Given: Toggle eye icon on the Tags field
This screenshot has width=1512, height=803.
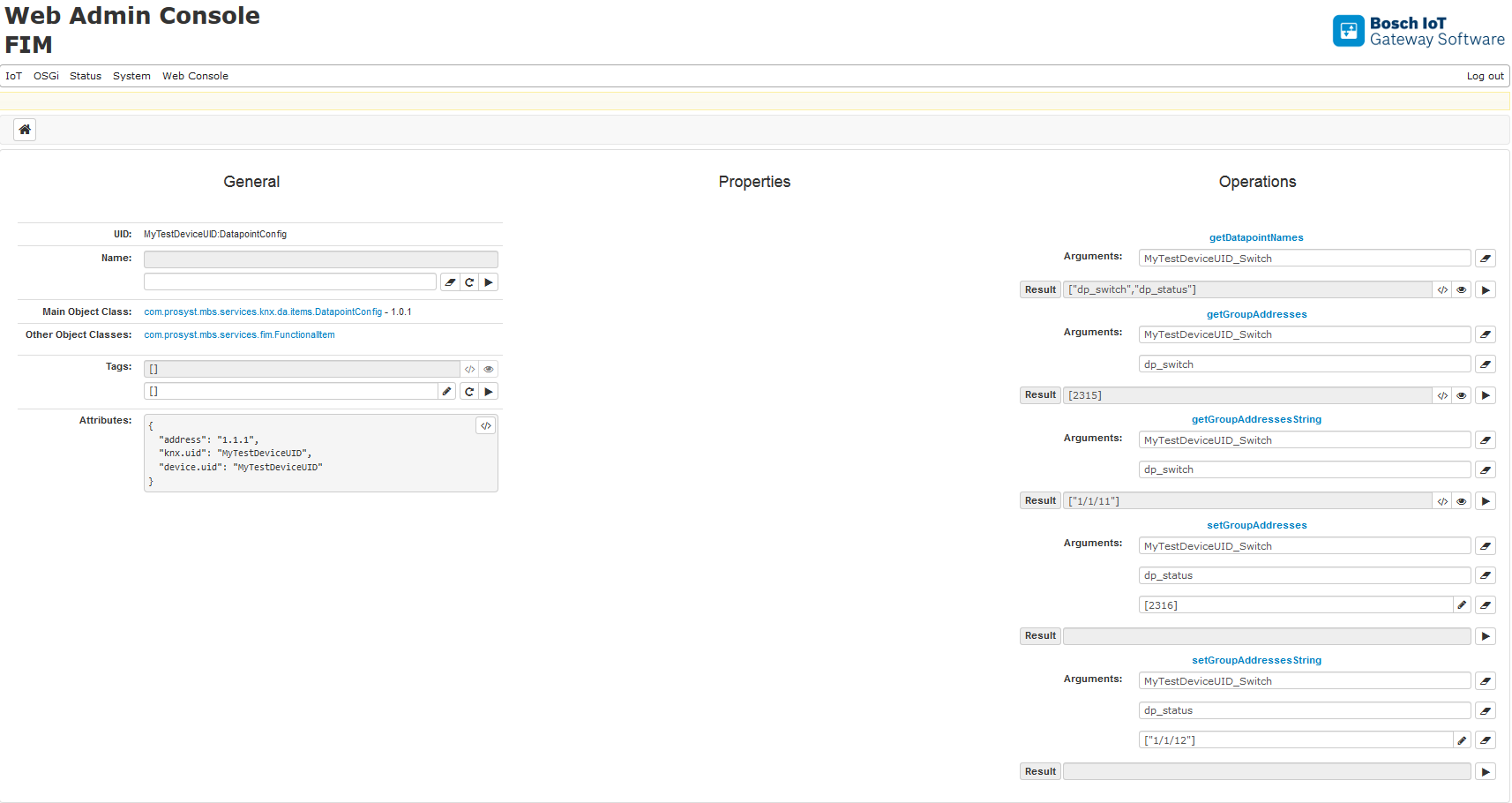Looking at the screenshot, I should pos(489,370).
